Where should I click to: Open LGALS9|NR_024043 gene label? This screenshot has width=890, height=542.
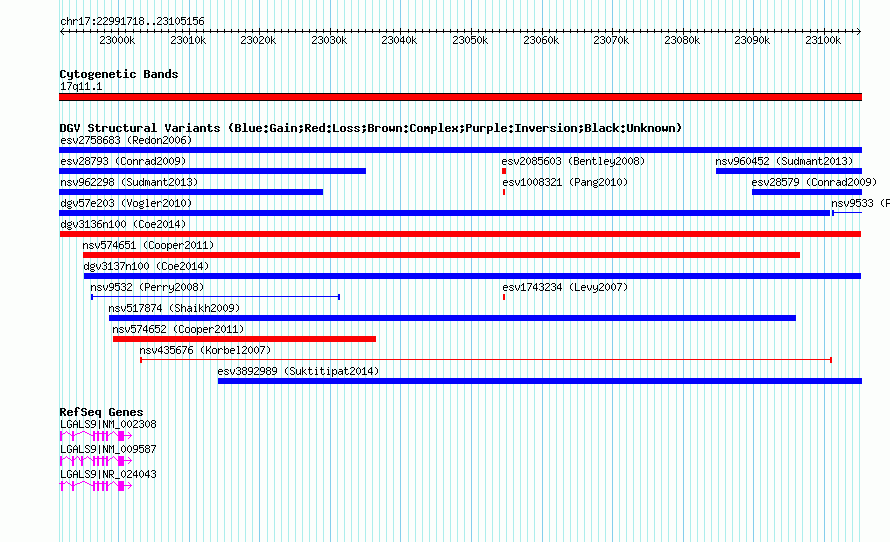pyautogui.click(x=108, y=474)
